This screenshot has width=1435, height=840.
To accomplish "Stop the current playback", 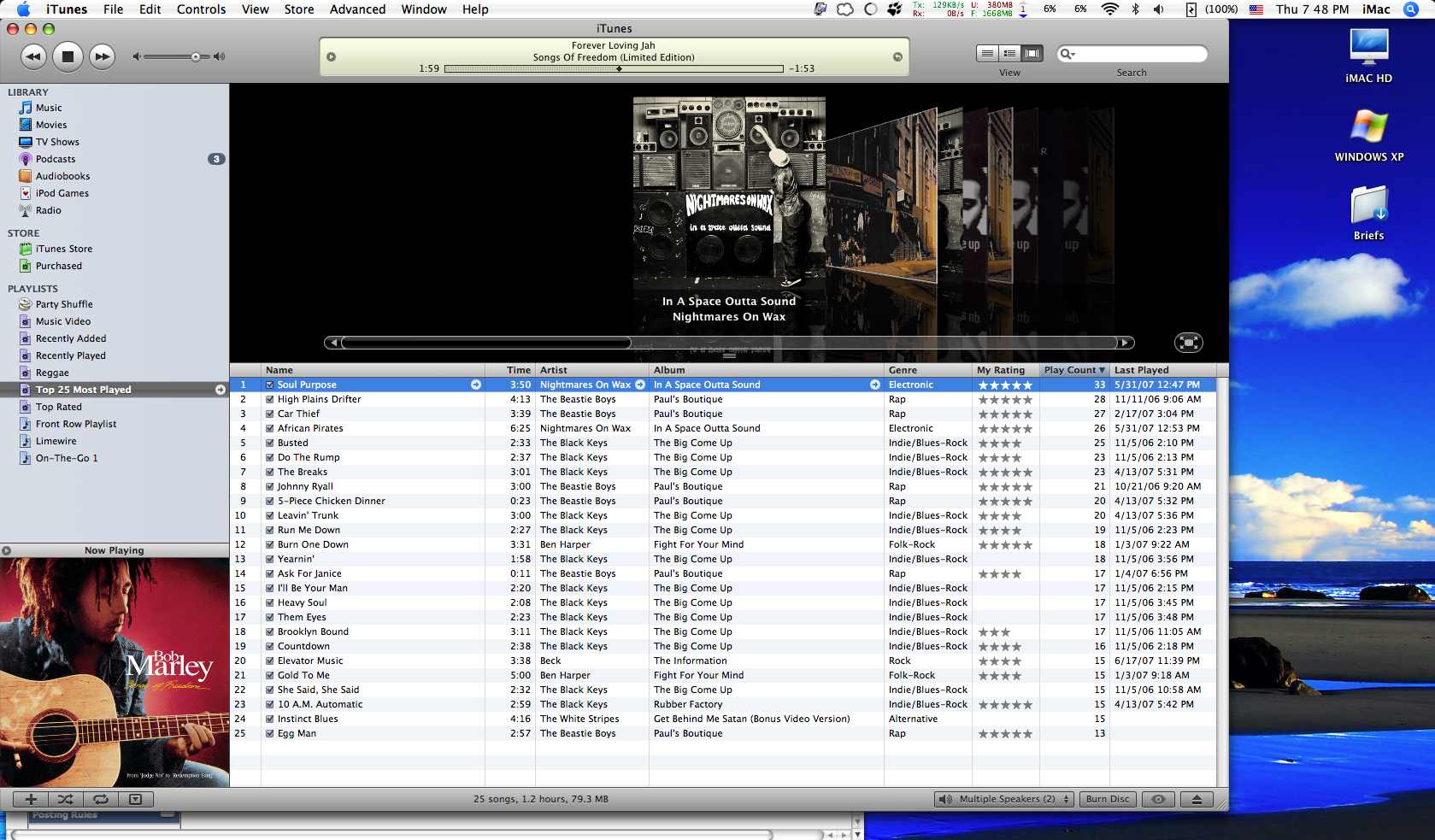I will (68, 56).
